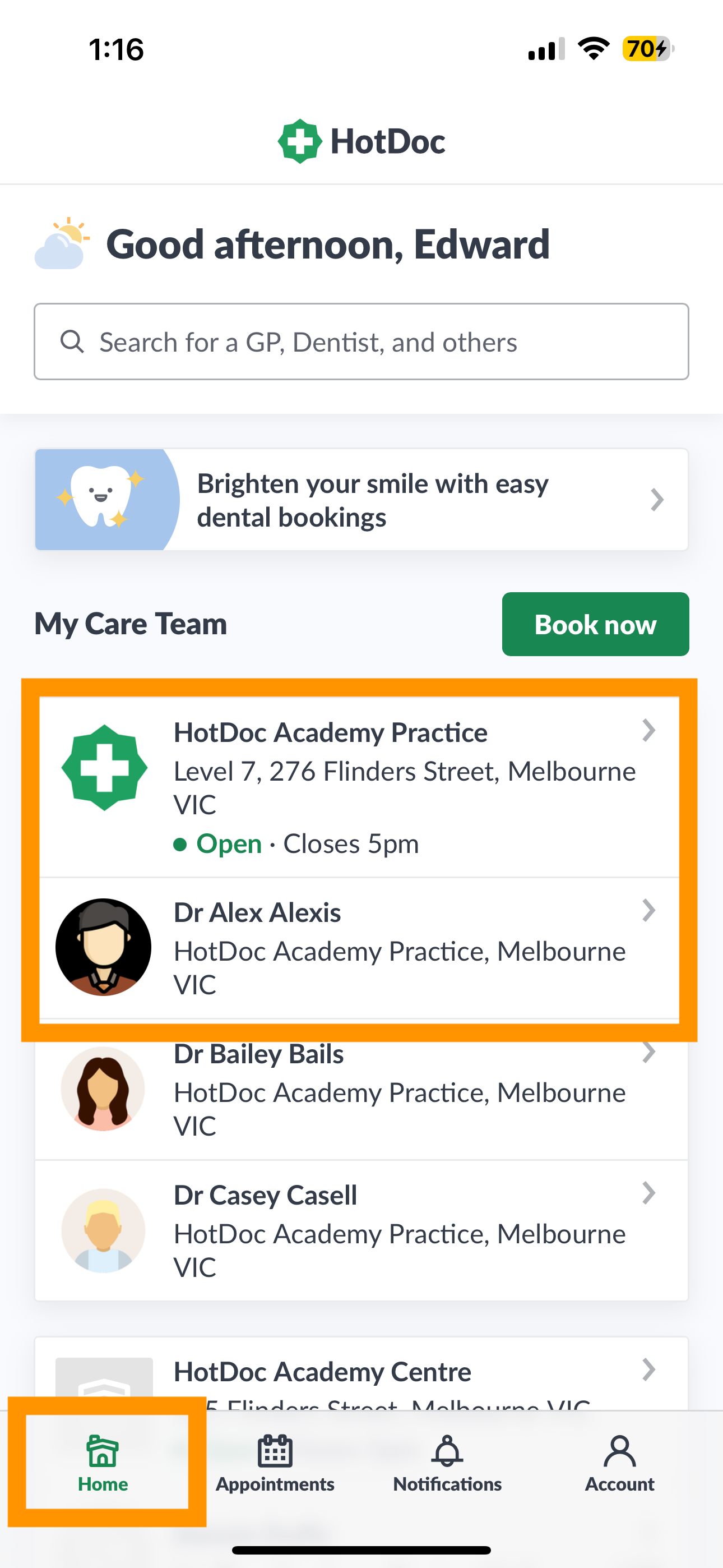The height and width of the screenshot is (1568, 723).
Task: Open the Appointments calendar icon
Action: [x=275, y=1451]
